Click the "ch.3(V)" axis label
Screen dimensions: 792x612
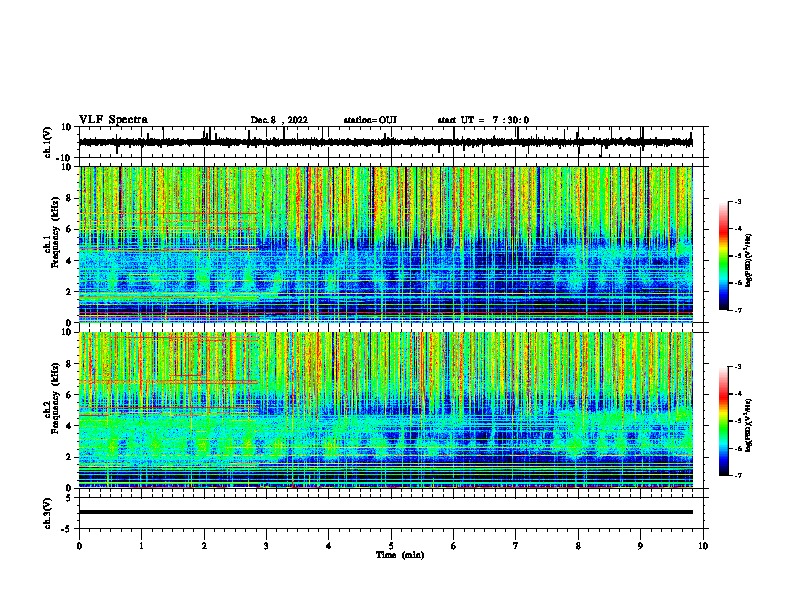48,513
